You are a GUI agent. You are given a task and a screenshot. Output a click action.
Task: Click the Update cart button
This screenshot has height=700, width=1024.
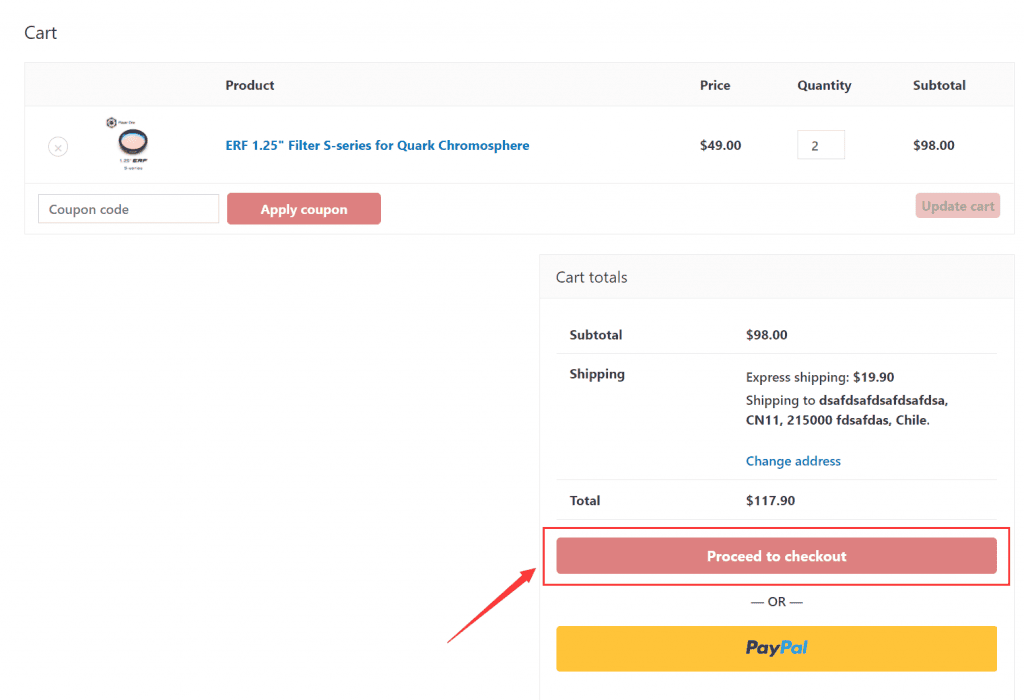click(x=957, y=206)
